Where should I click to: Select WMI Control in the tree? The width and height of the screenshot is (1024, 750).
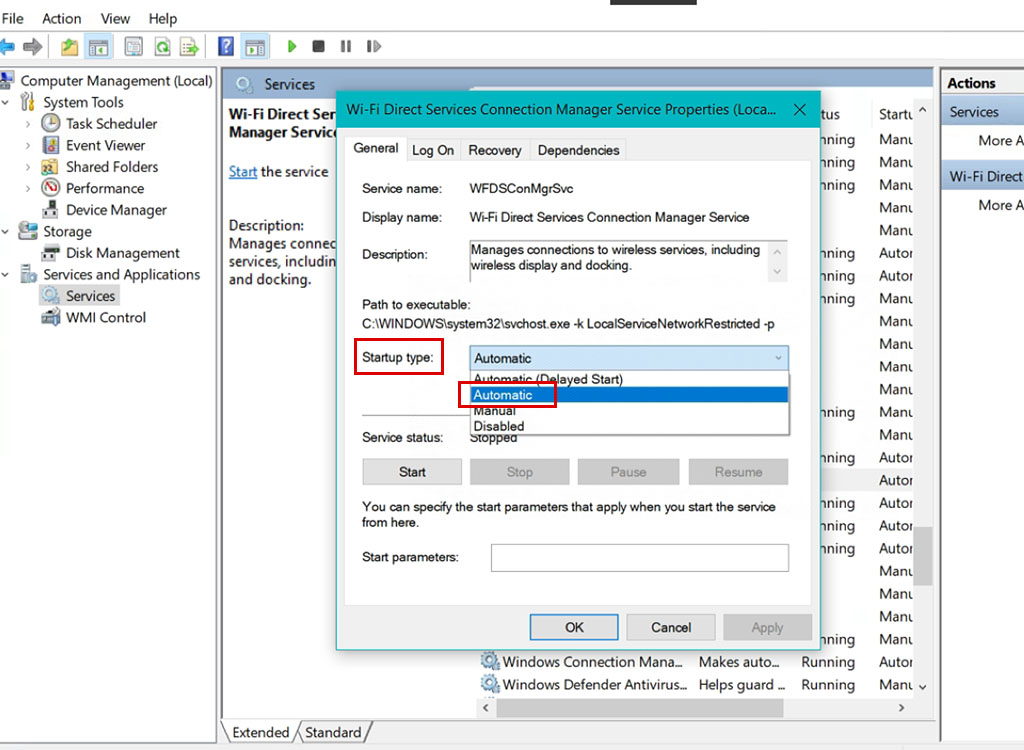[x=106, y=318]
